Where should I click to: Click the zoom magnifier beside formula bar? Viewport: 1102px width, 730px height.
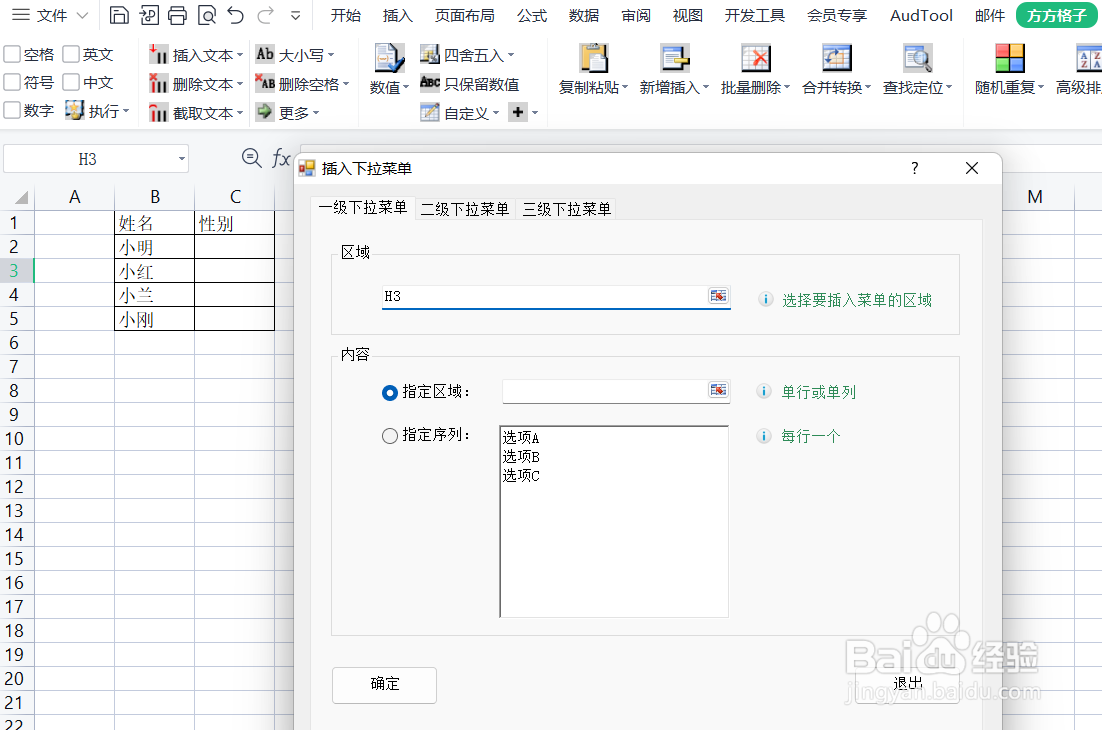251,157
